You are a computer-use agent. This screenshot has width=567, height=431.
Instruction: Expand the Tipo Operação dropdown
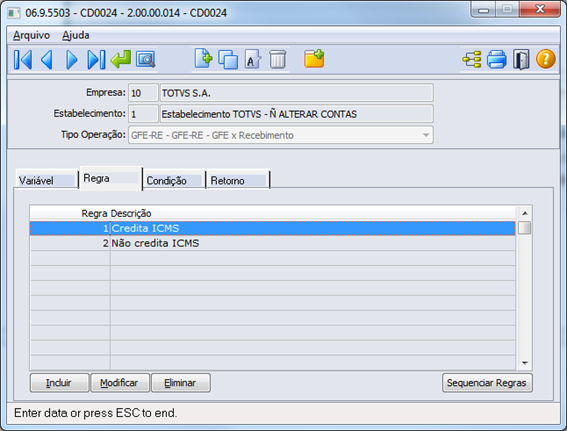426,135
